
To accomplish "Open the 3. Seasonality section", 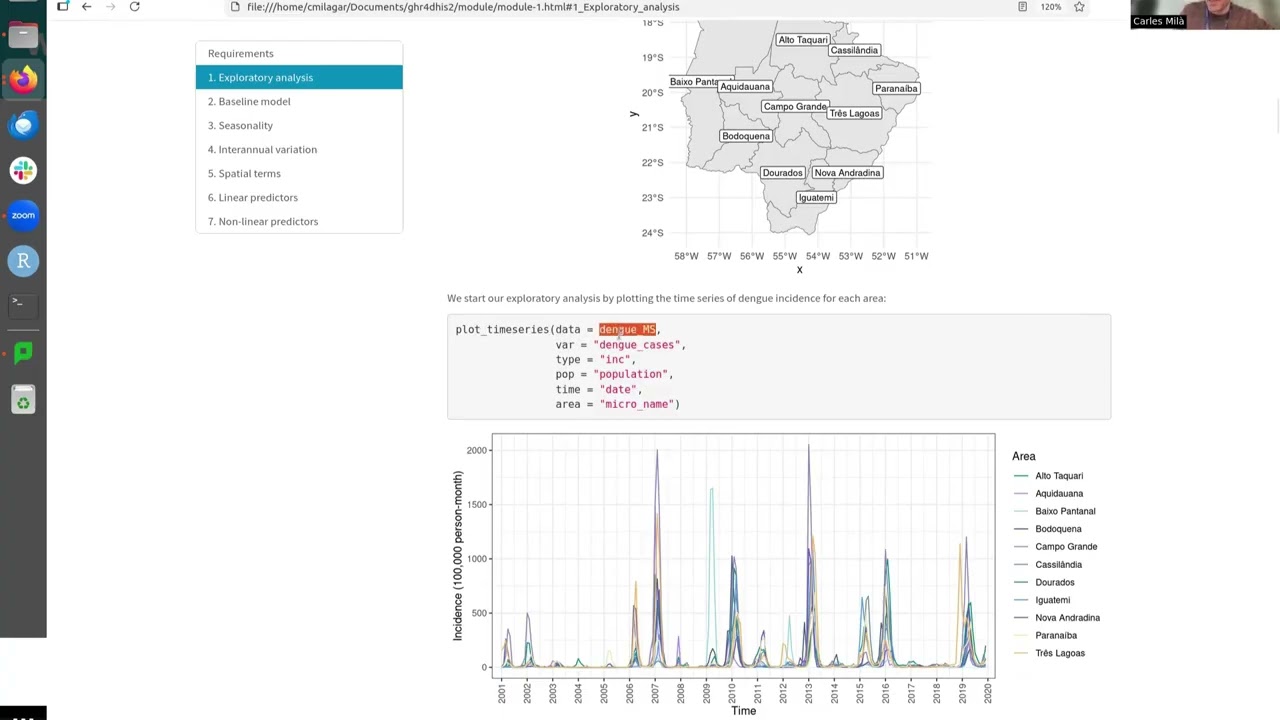I will click(x=299, y=125).
